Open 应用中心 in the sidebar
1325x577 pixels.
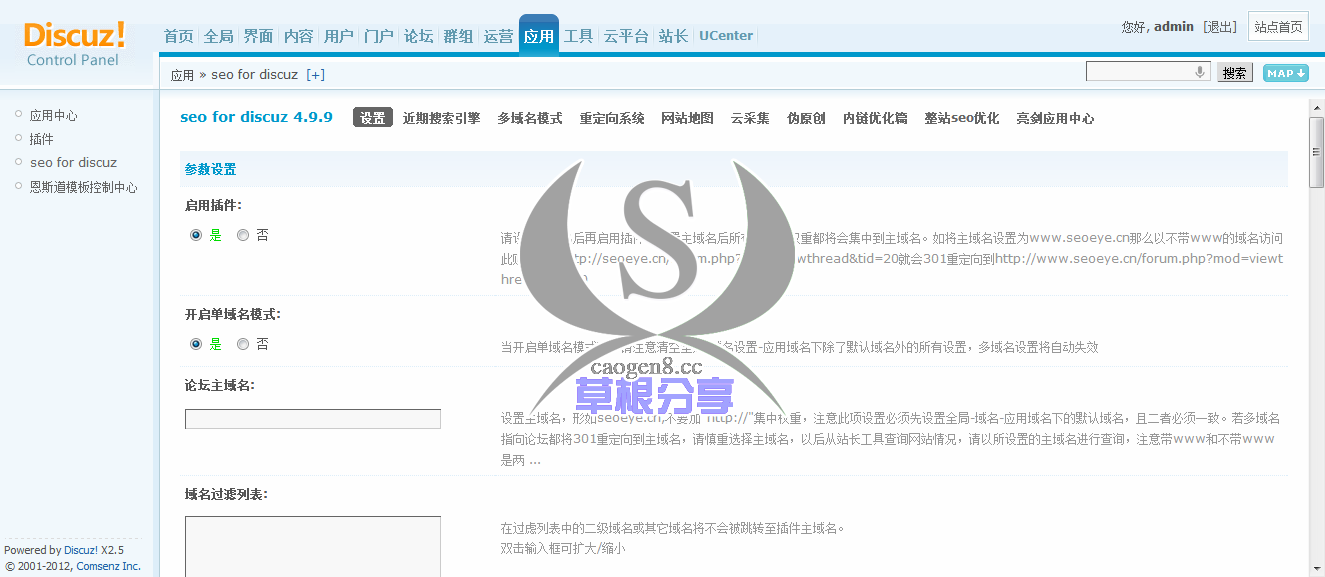[x=53, y=115]
